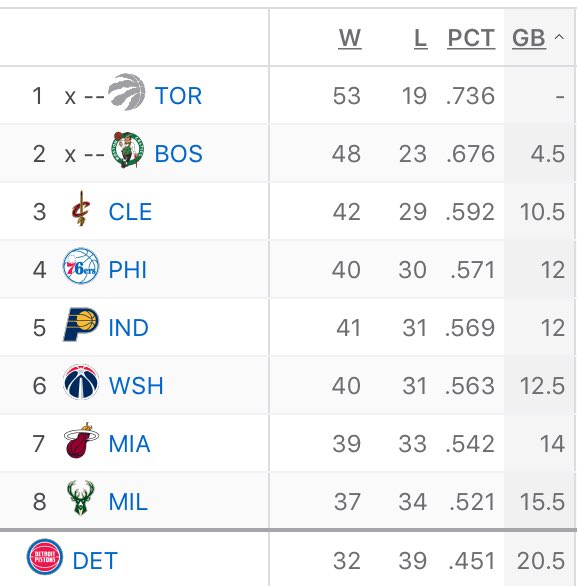The width and height of the screenshot is (577, 586).
Task: Open the TOR team link
Action: point(178,96)
